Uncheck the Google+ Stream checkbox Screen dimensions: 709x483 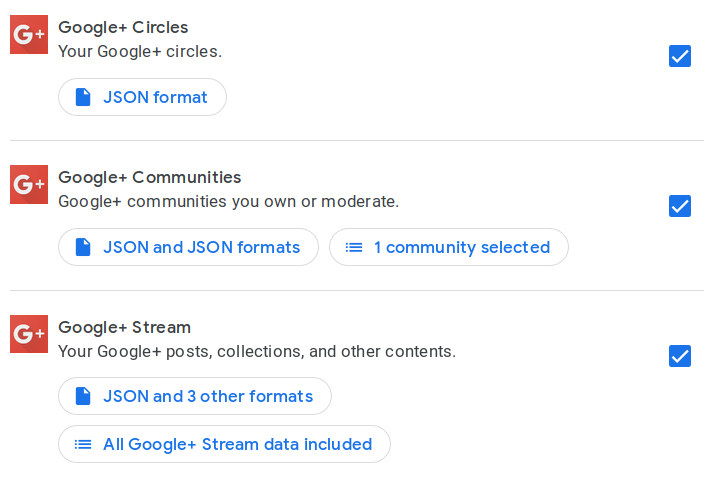680,356
